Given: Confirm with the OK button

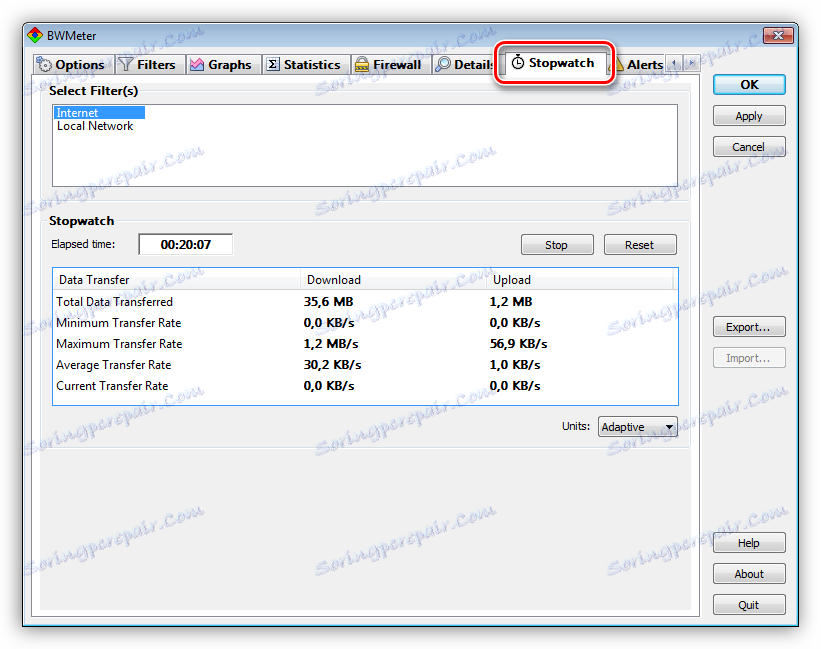Looking at the screenshot, I should coord(749,85).
